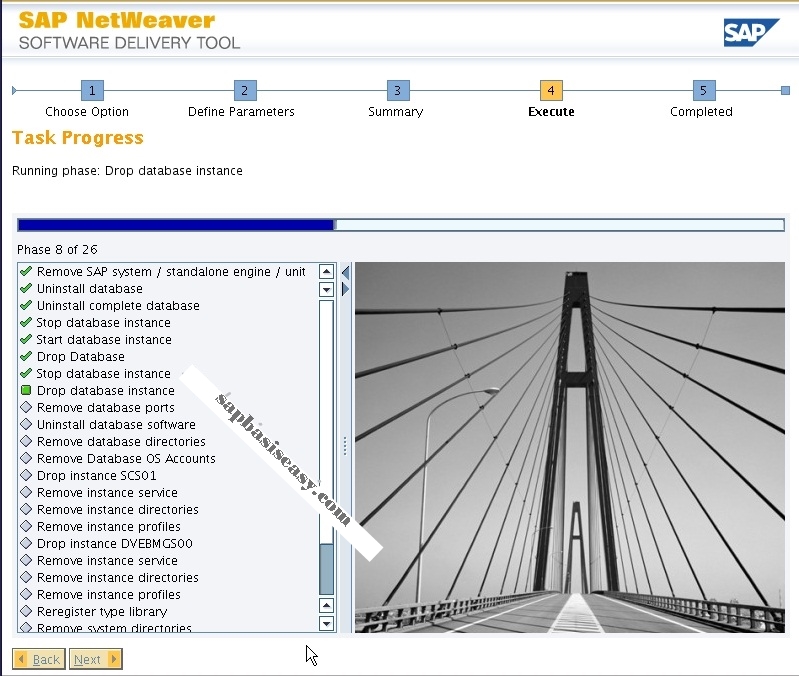Select 'Drop Database' row text
Screen dimensions: 799x676
81,356
